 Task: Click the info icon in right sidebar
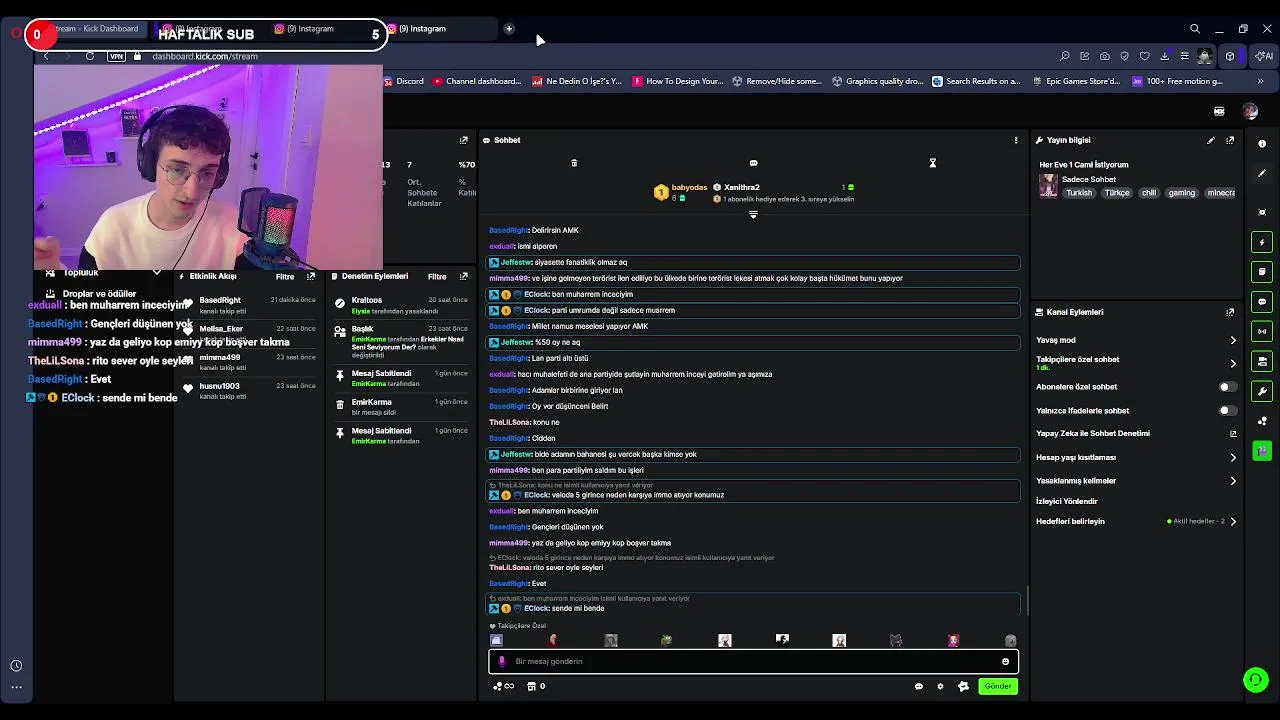point(1262,144)
